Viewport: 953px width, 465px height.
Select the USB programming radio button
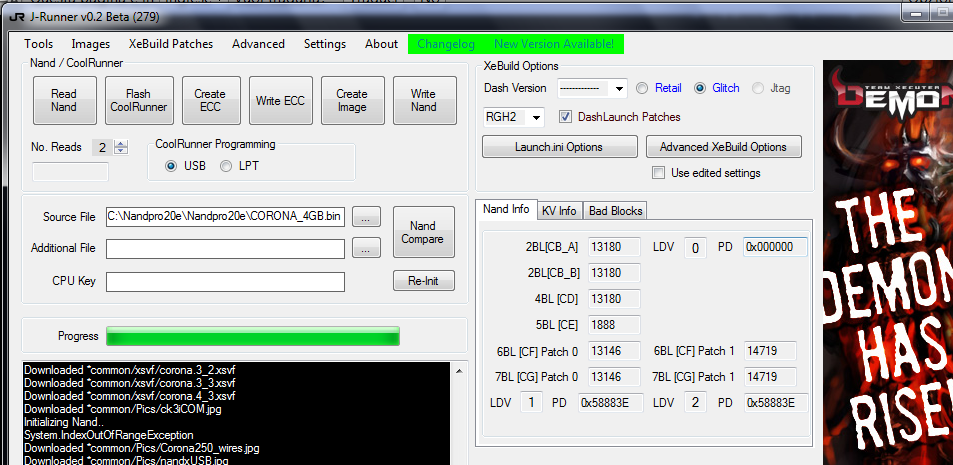(171, 165)
